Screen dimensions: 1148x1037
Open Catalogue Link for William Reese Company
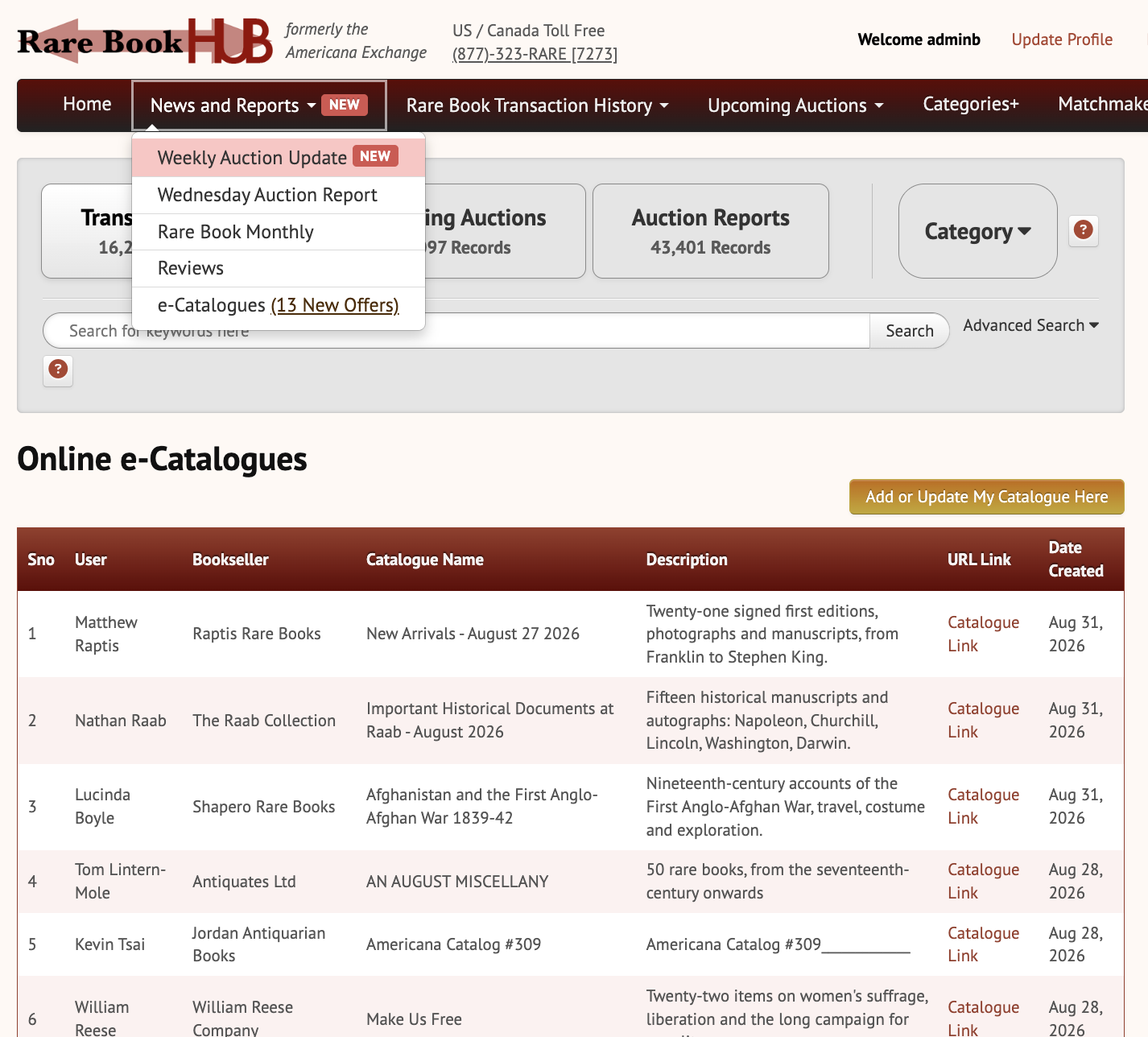[x=983, y=1018]
